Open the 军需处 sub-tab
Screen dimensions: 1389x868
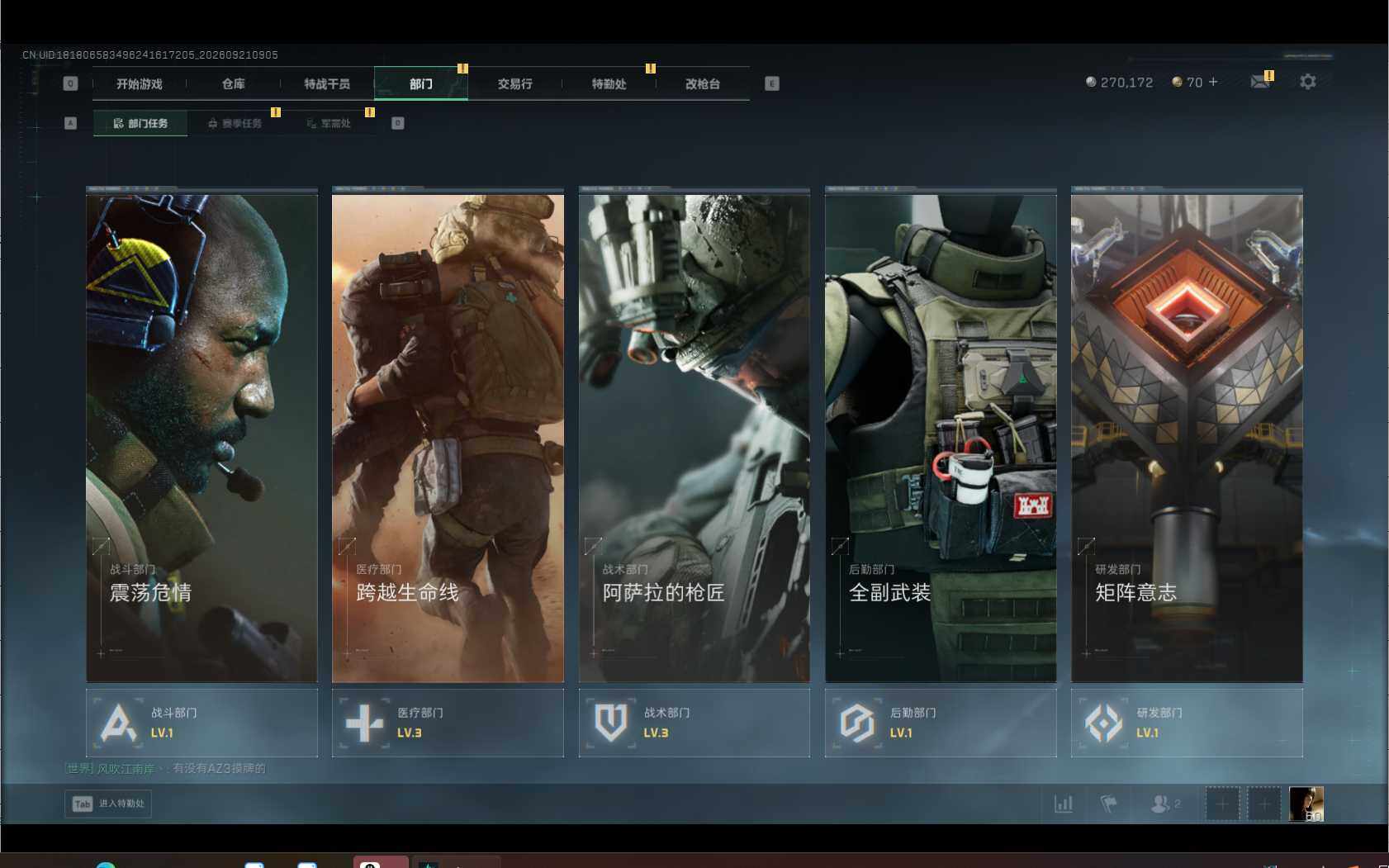[x=329, y=123]
